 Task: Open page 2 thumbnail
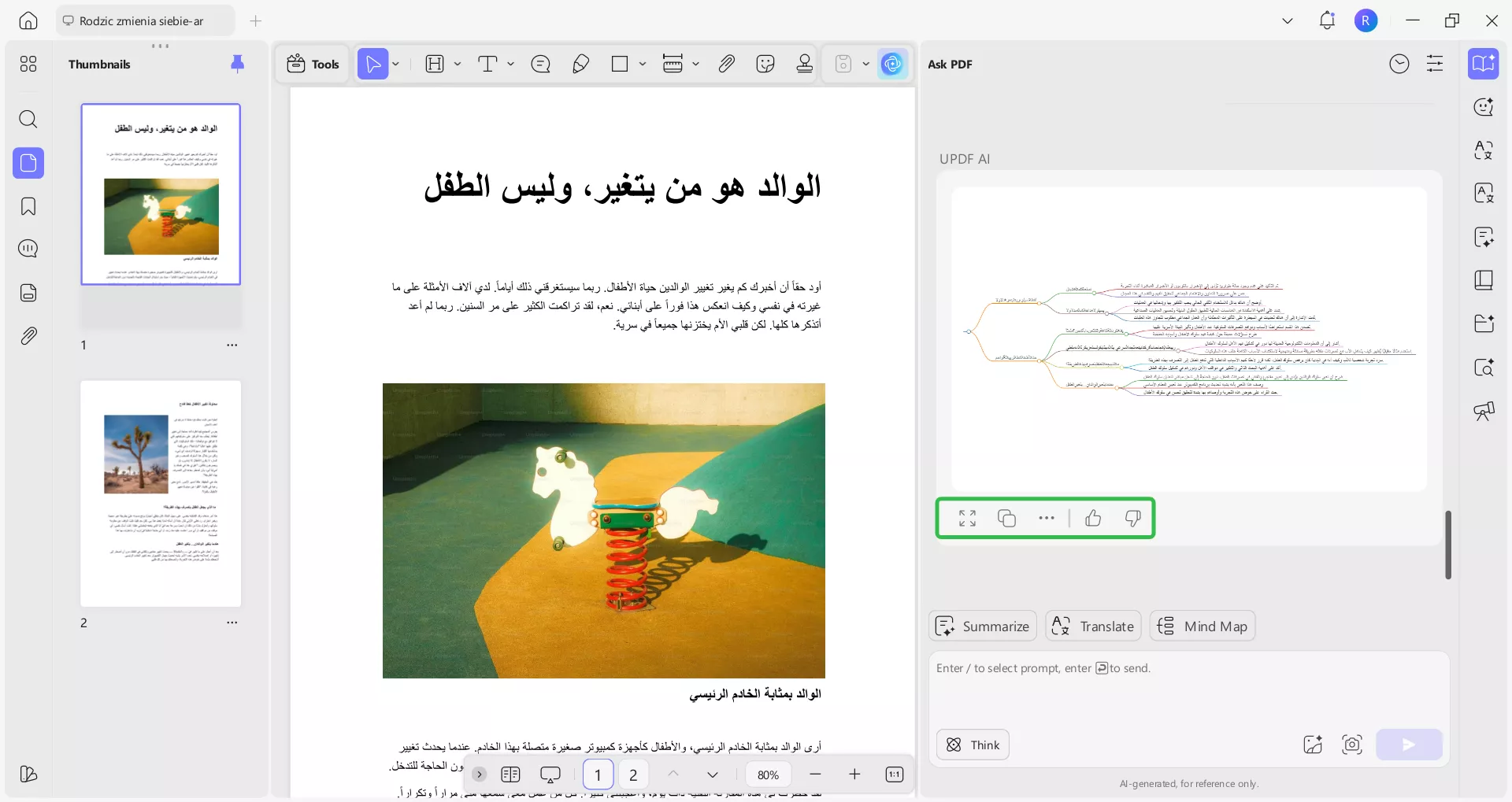point(161,493)
